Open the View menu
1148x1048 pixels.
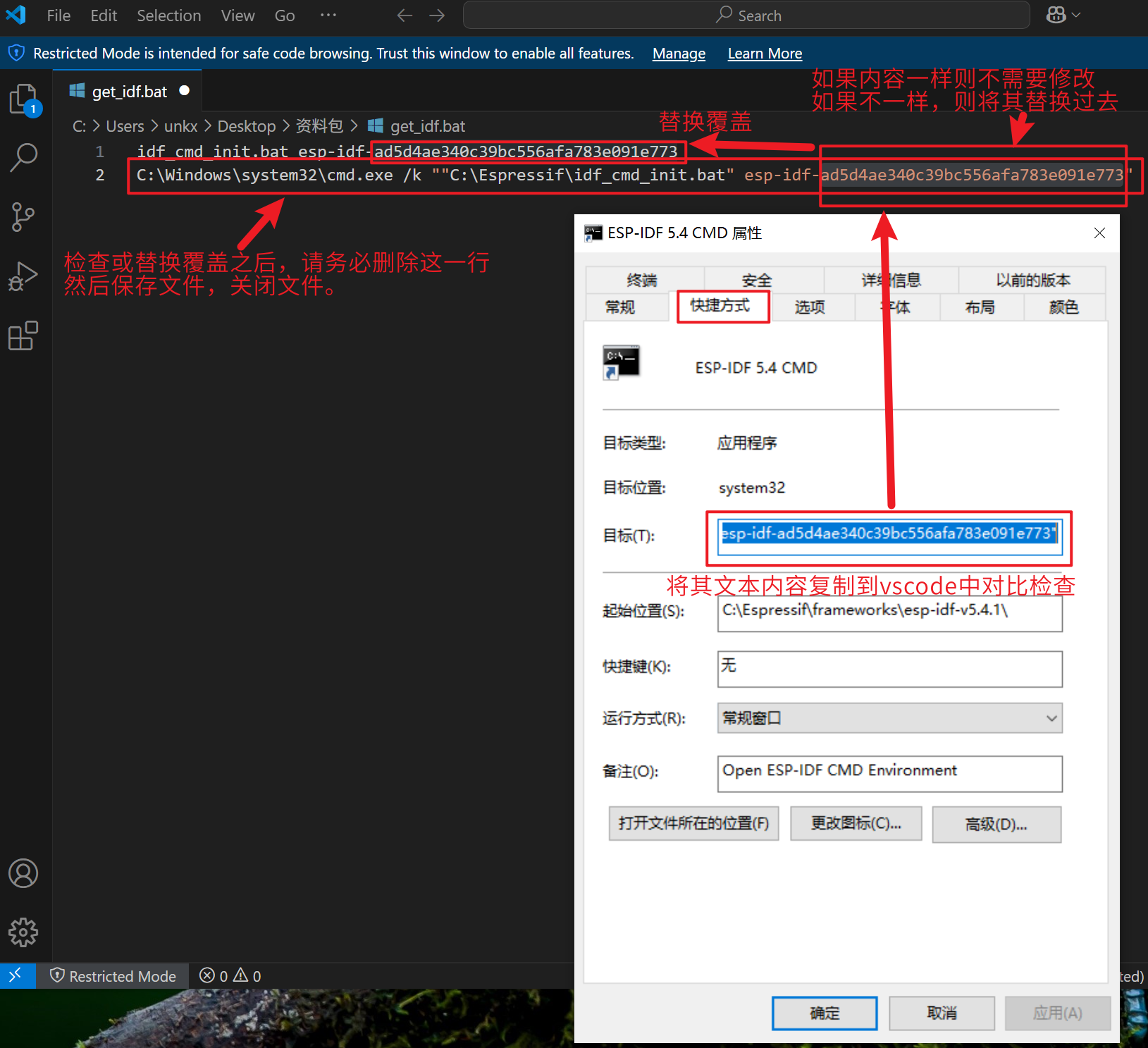237,16
